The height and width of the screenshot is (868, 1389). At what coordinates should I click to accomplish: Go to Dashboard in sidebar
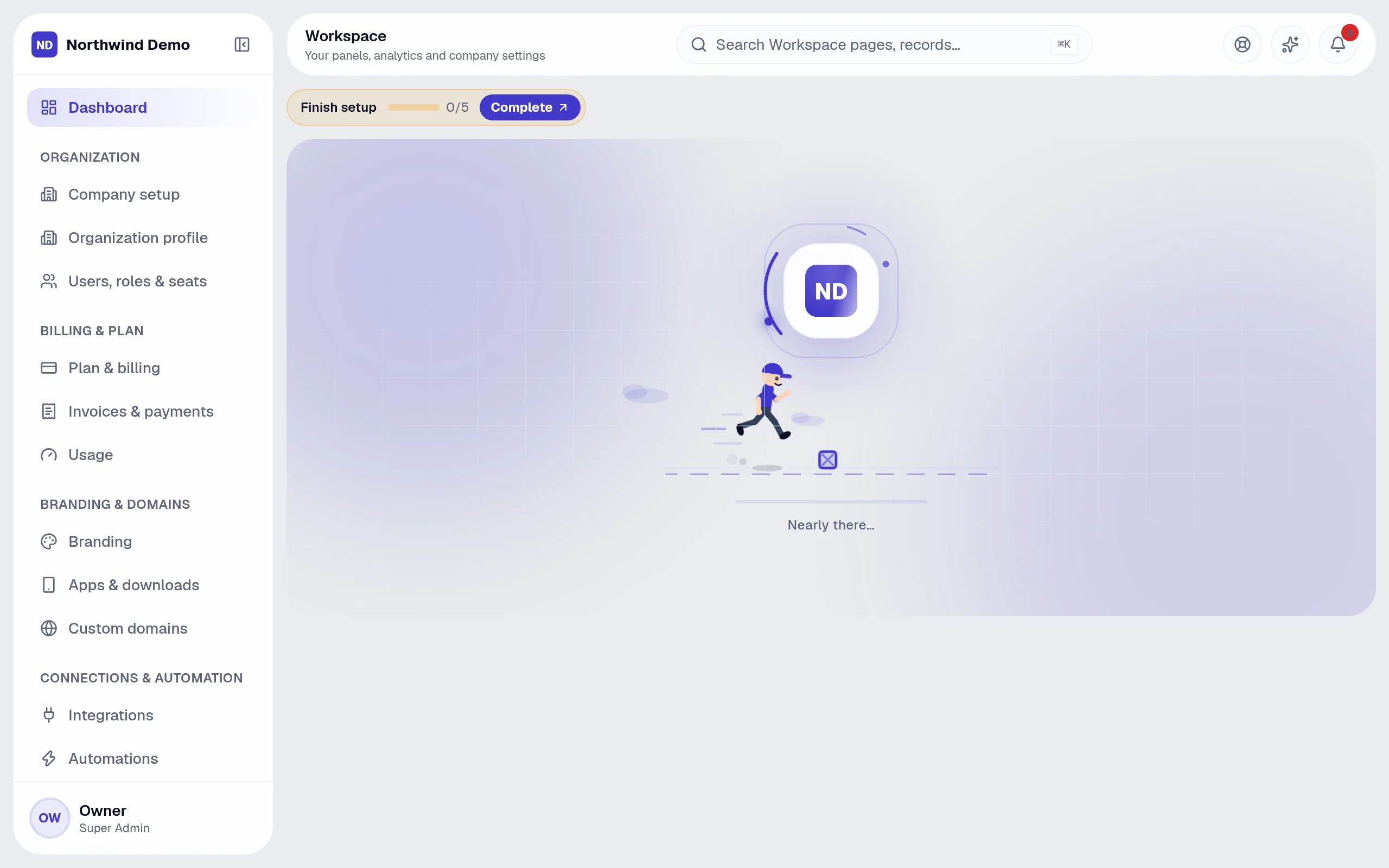[143, 107]
